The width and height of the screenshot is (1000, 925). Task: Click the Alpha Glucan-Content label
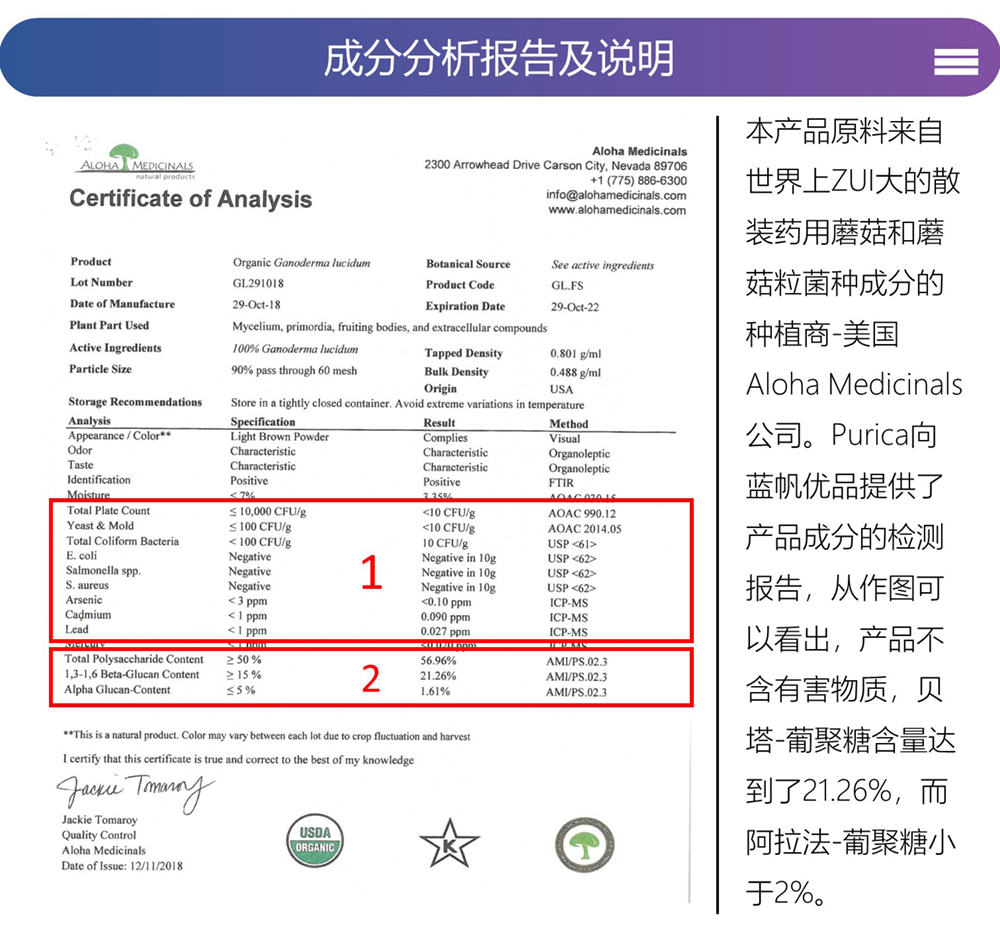tap(117, 690)
